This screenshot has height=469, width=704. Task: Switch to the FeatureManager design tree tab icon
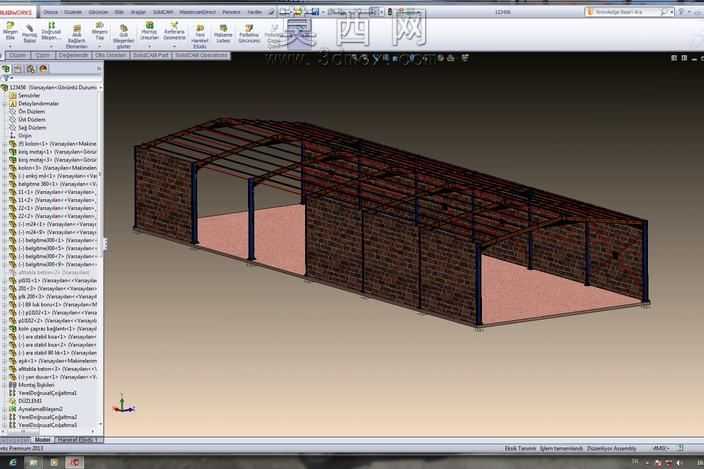[x=6, y=69]
